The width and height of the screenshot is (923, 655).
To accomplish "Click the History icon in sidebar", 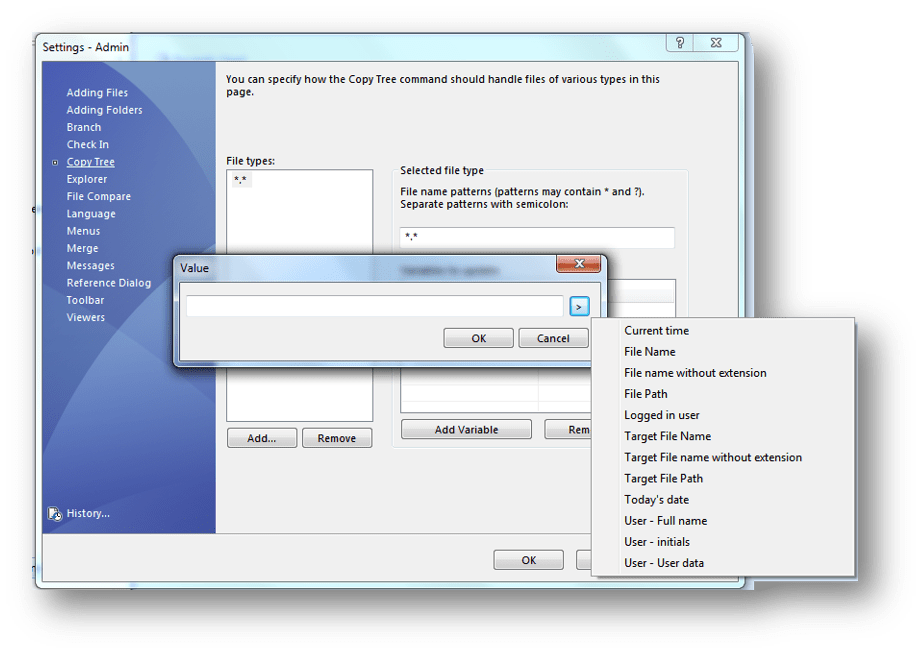I will pos(55,514).
